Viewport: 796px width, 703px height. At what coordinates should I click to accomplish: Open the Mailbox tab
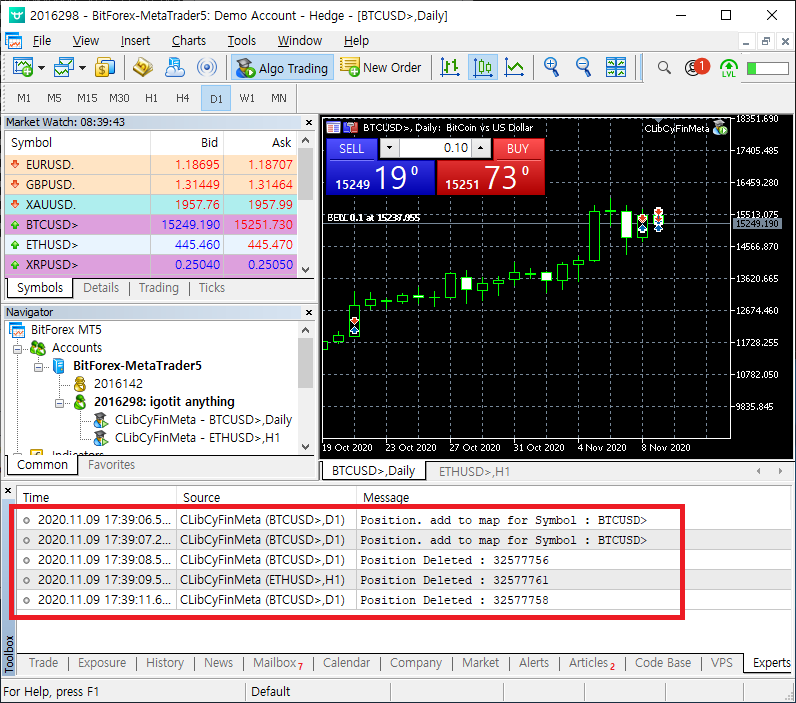point(278,663)
